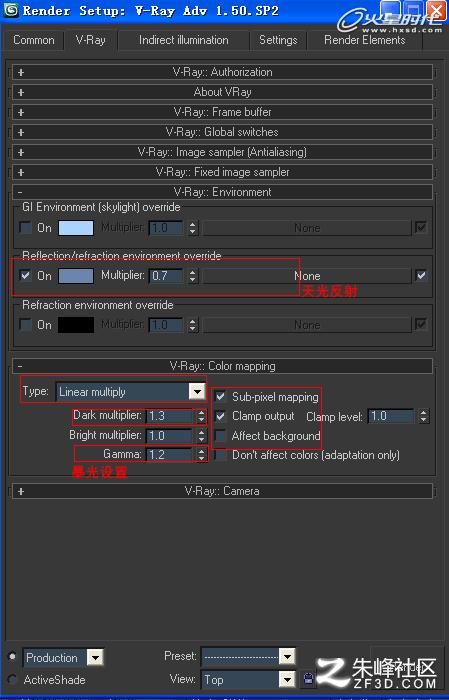
Task: Switch to the Indirect illumination tab
Action: coord(183,40)
